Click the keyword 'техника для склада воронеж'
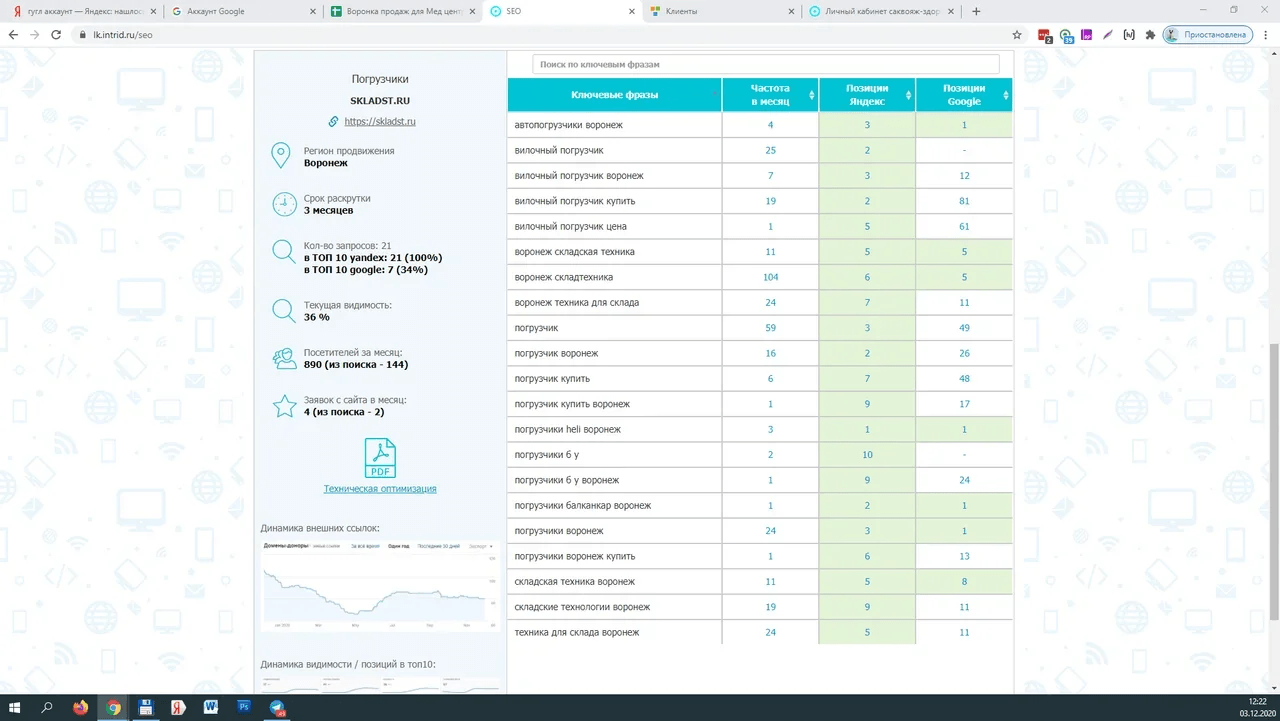The width and height of the screenshot is (1280, 721). pos(576,632)
